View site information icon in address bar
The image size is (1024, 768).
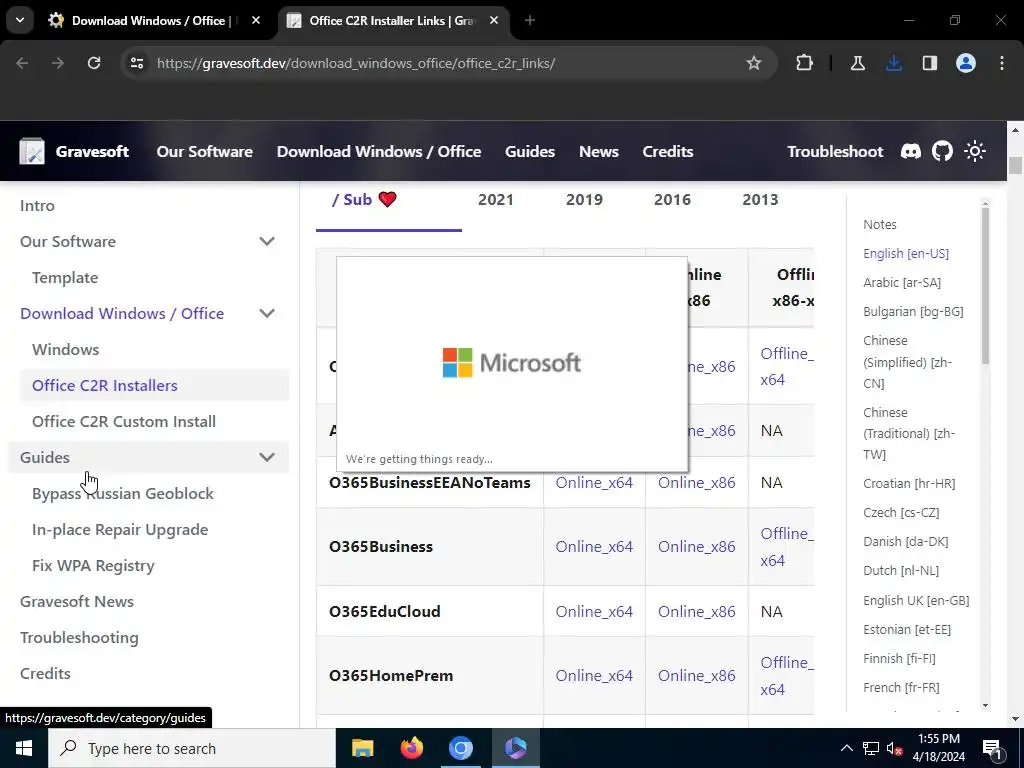(136, 63)
